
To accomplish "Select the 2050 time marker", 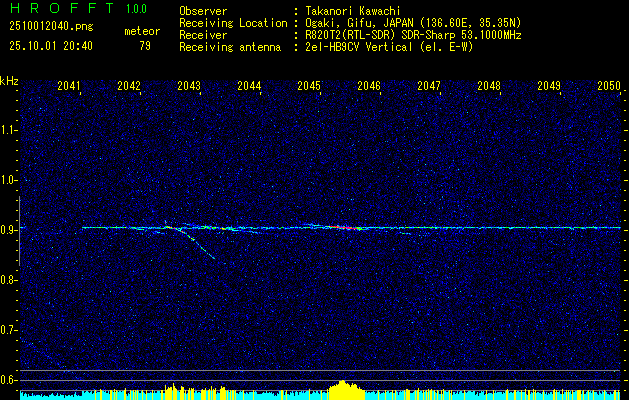I will (609, 87).
